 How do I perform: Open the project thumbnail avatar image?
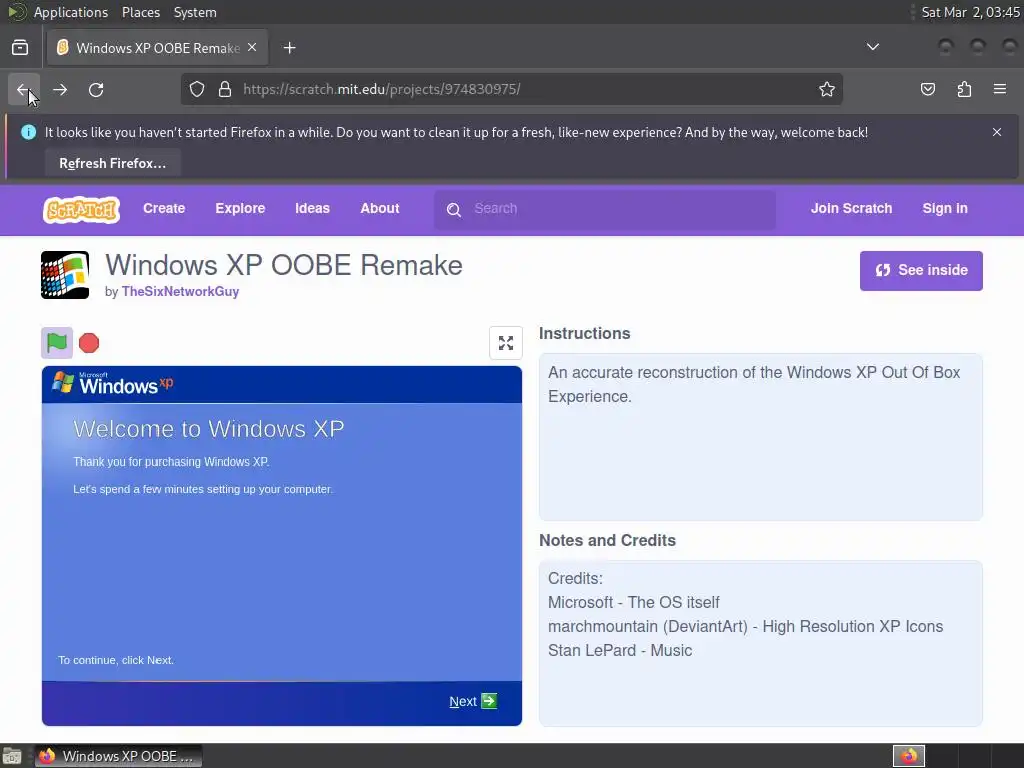click(x=65, y=275)
